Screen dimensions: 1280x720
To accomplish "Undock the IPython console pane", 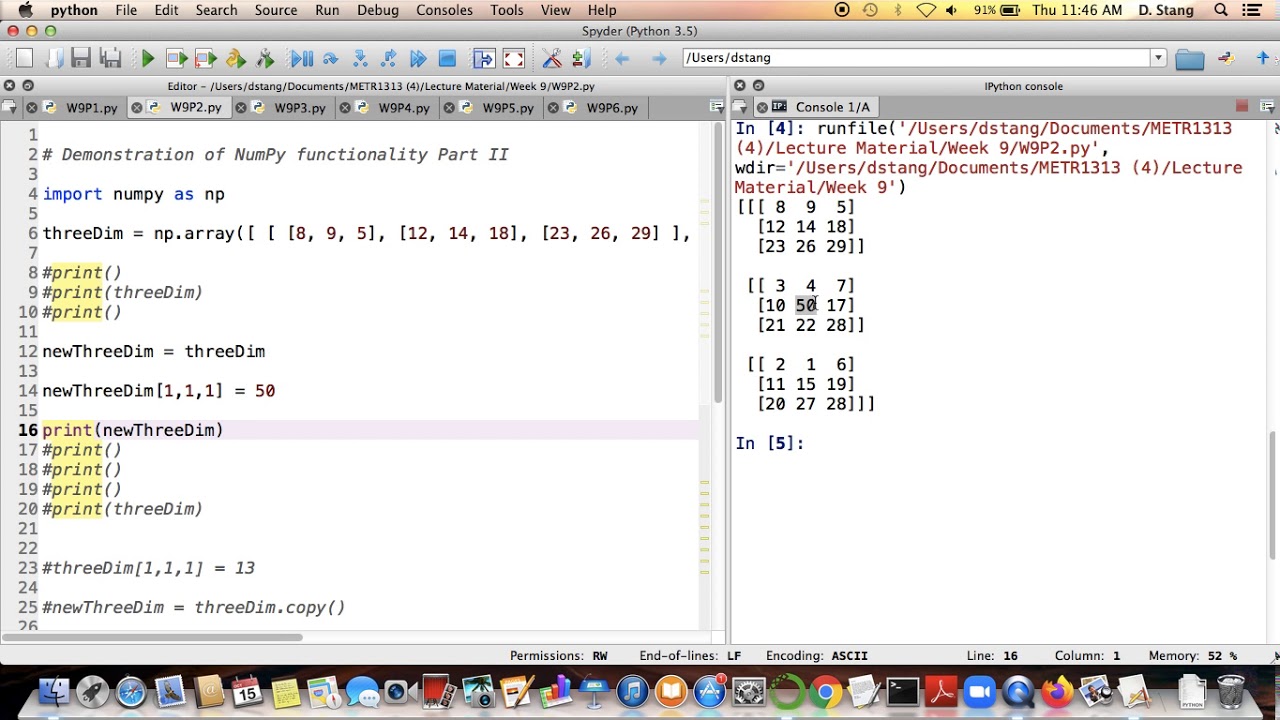I will (x=758, y=86).
